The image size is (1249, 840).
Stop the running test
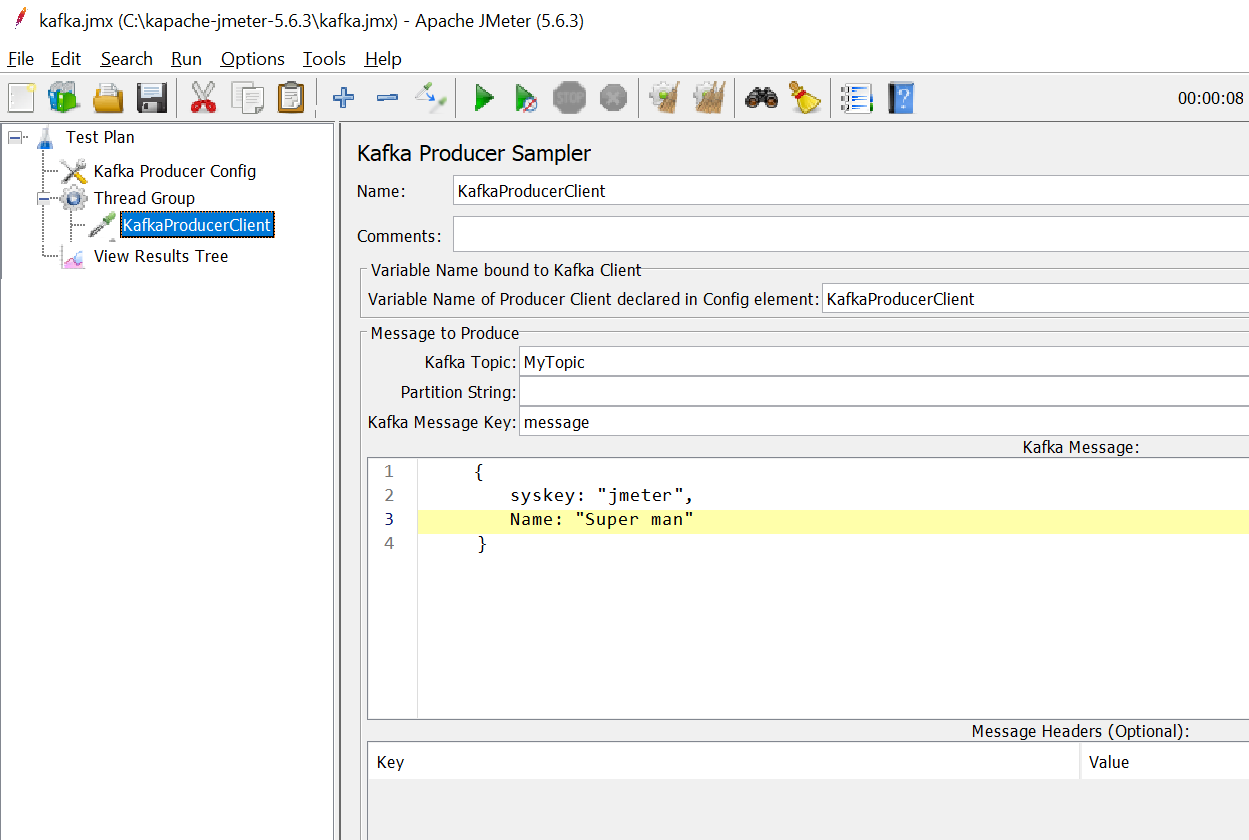pyautogui.click(x=569, y=97)
